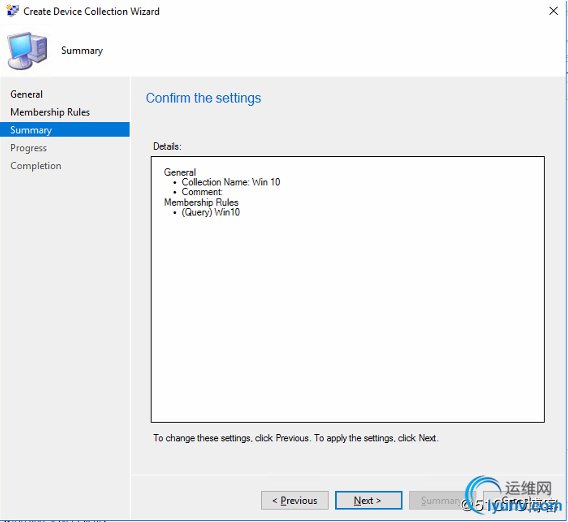Select the Completion step in sidebar
568x522 pixels.
[36, 166]
